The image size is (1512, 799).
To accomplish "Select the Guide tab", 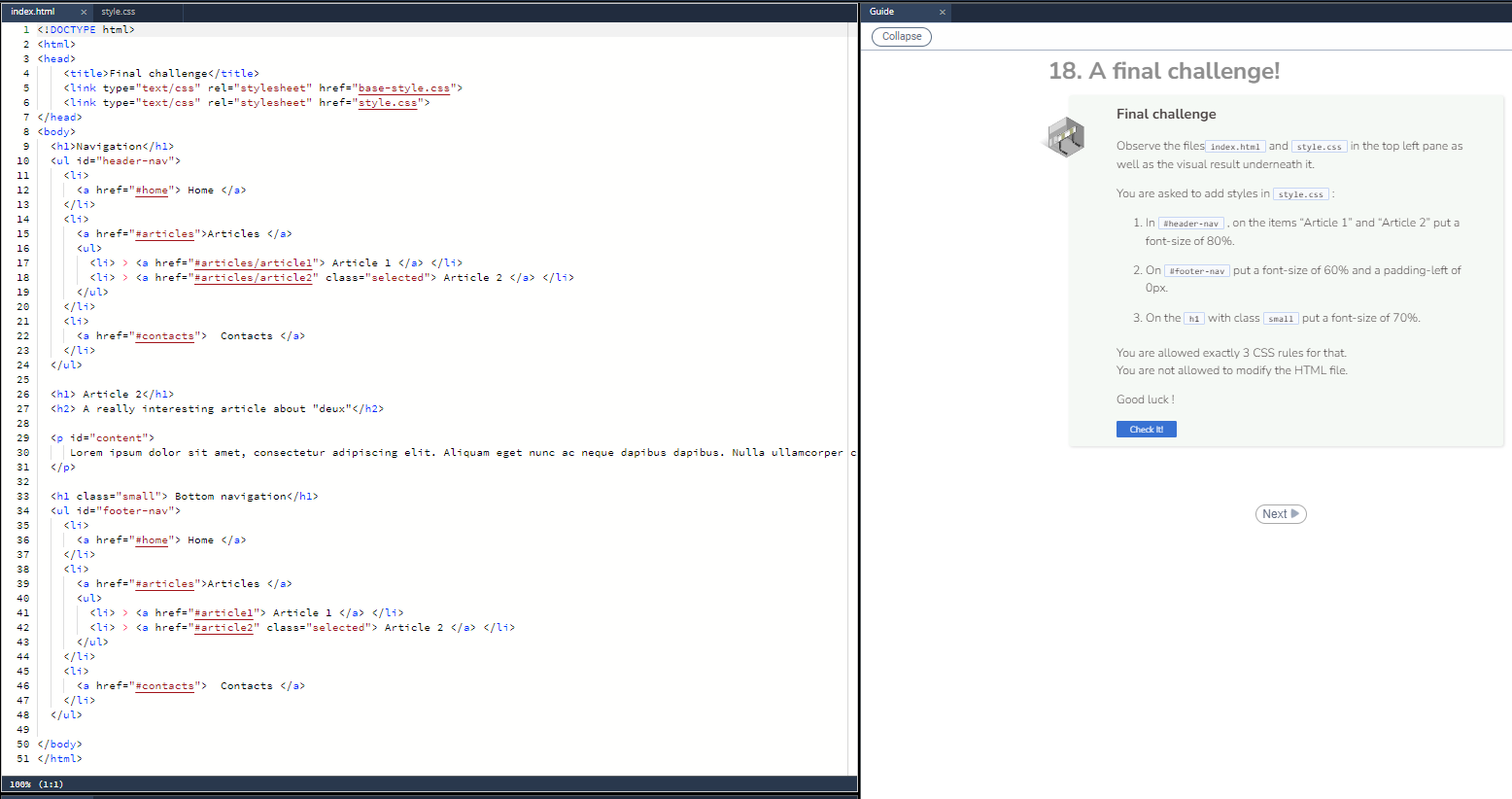I will pos(882,11).
